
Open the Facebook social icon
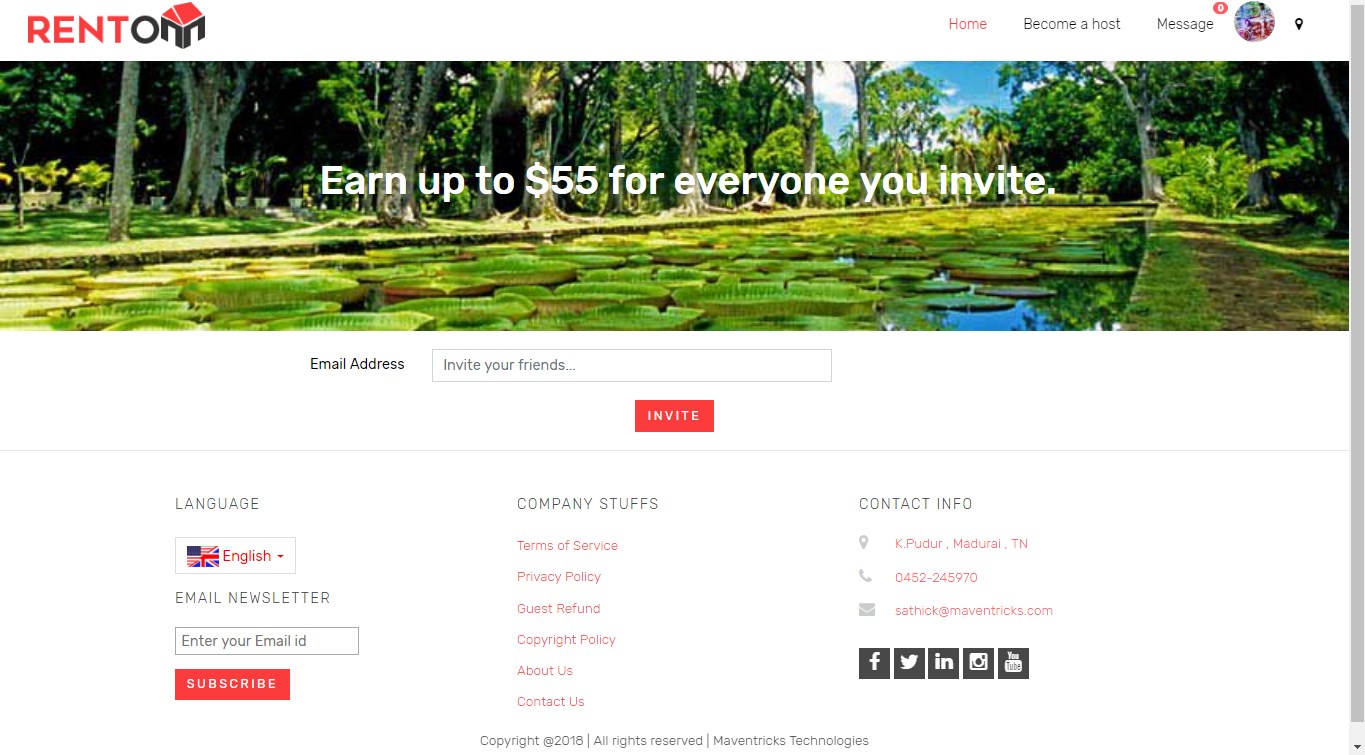click(874, 663)
